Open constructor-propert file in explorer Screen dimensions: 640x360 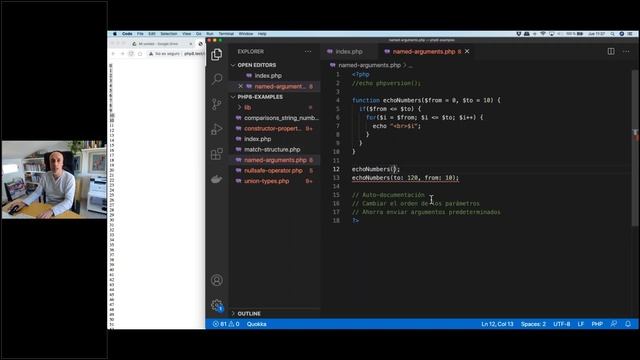273,129
